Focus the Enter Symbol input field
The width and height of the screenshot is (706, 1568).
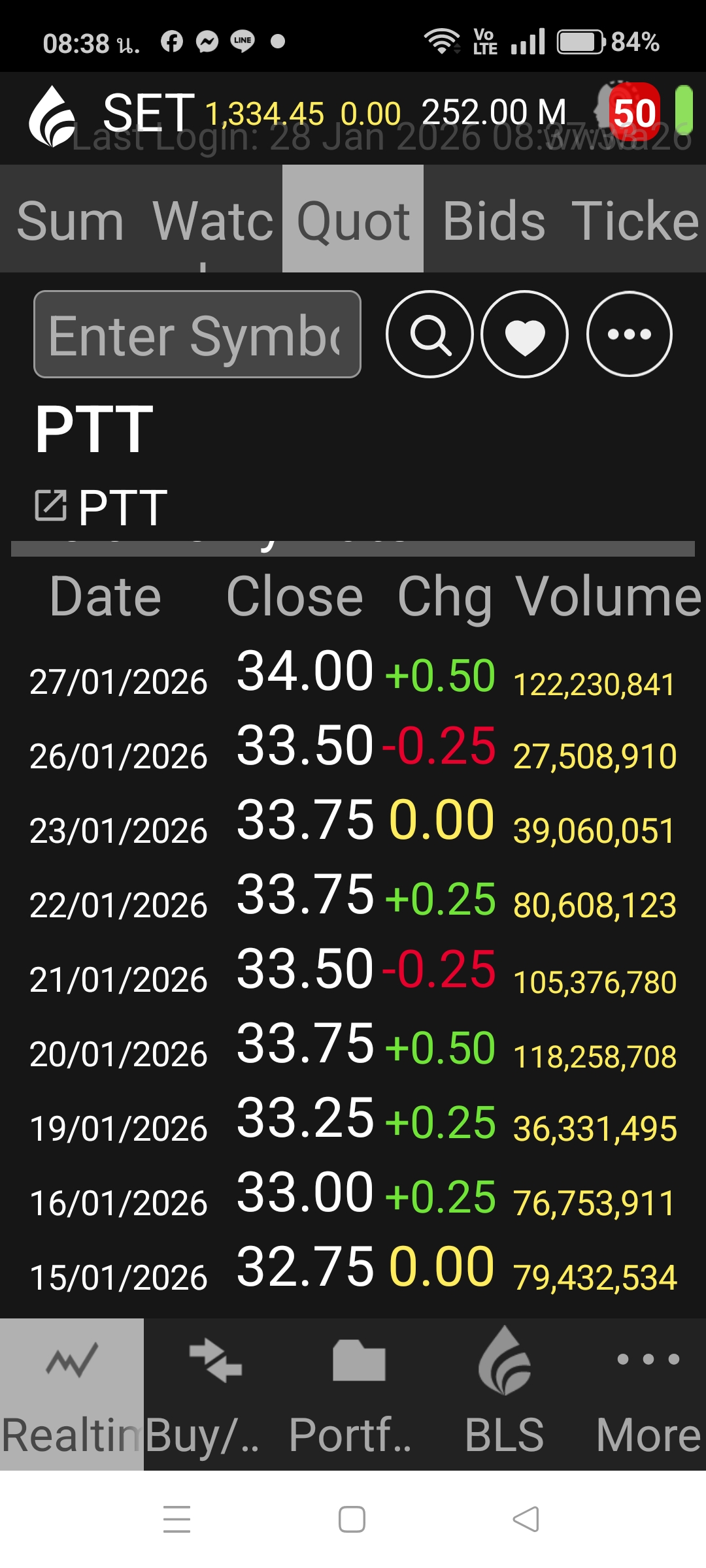coord(197,335)
